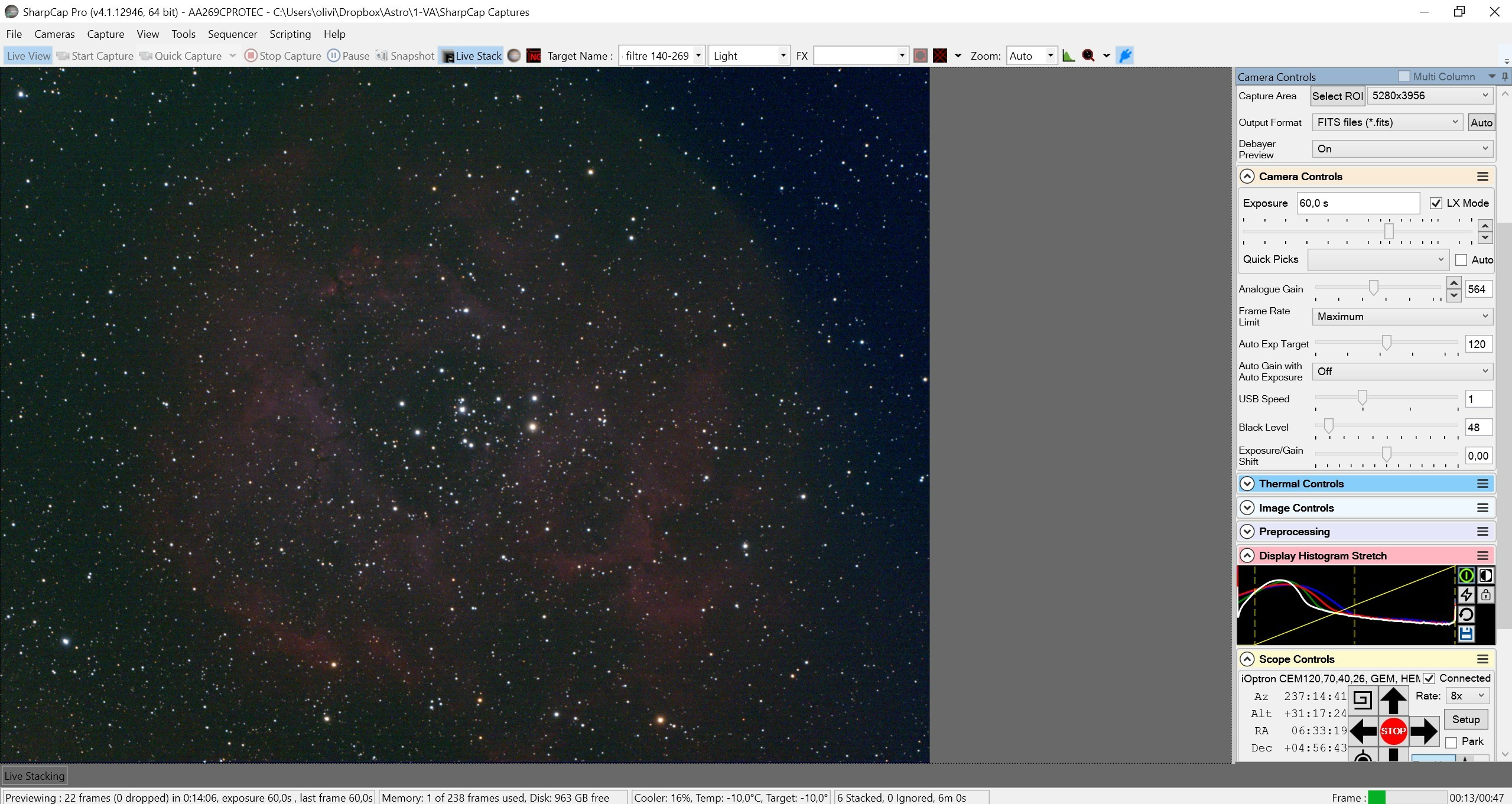Click the red NC icon in the toolbar
The height and width of the screenshot is (804, 1512).
(534, 56)
